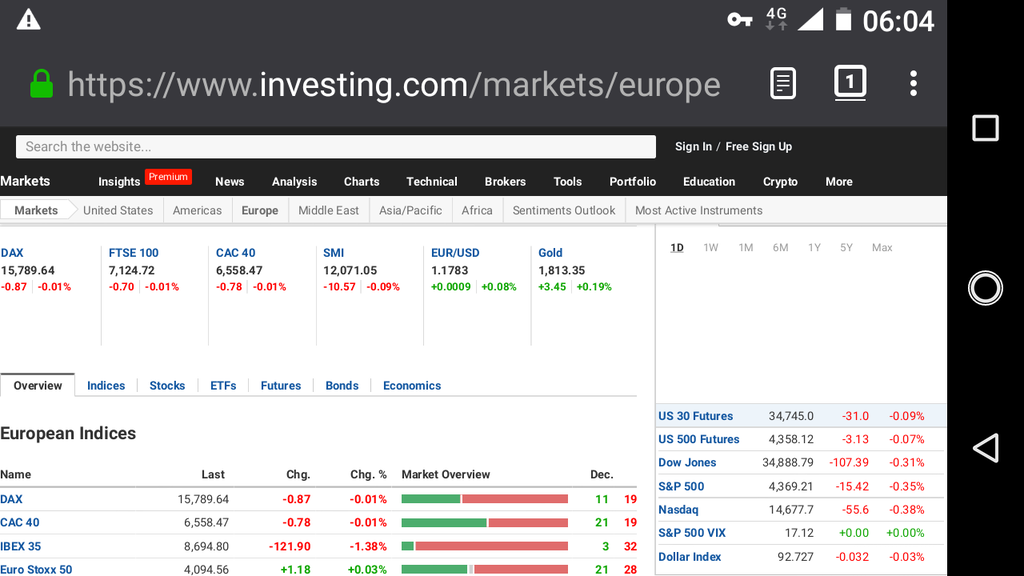The image size is (1024, 576).
Task: Tap the browser address bar URL
Action: click(394, 85)
